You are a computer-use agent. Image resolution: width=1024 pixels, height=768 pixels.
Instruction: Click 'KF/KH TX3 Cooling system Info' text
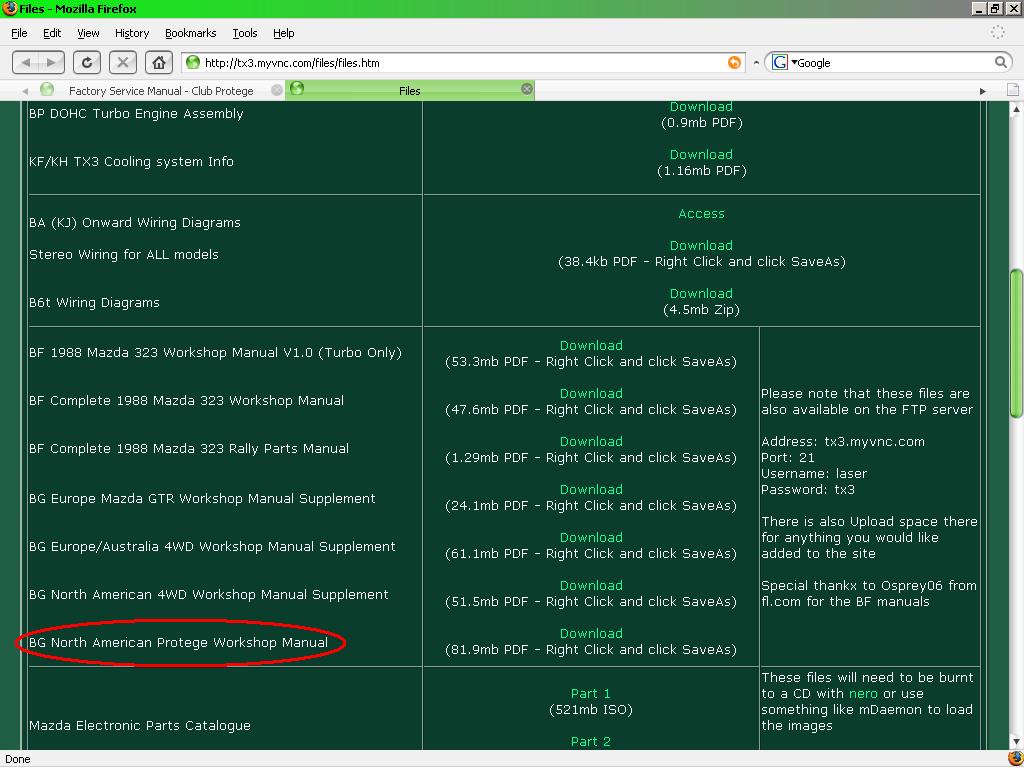click(131, 161)
